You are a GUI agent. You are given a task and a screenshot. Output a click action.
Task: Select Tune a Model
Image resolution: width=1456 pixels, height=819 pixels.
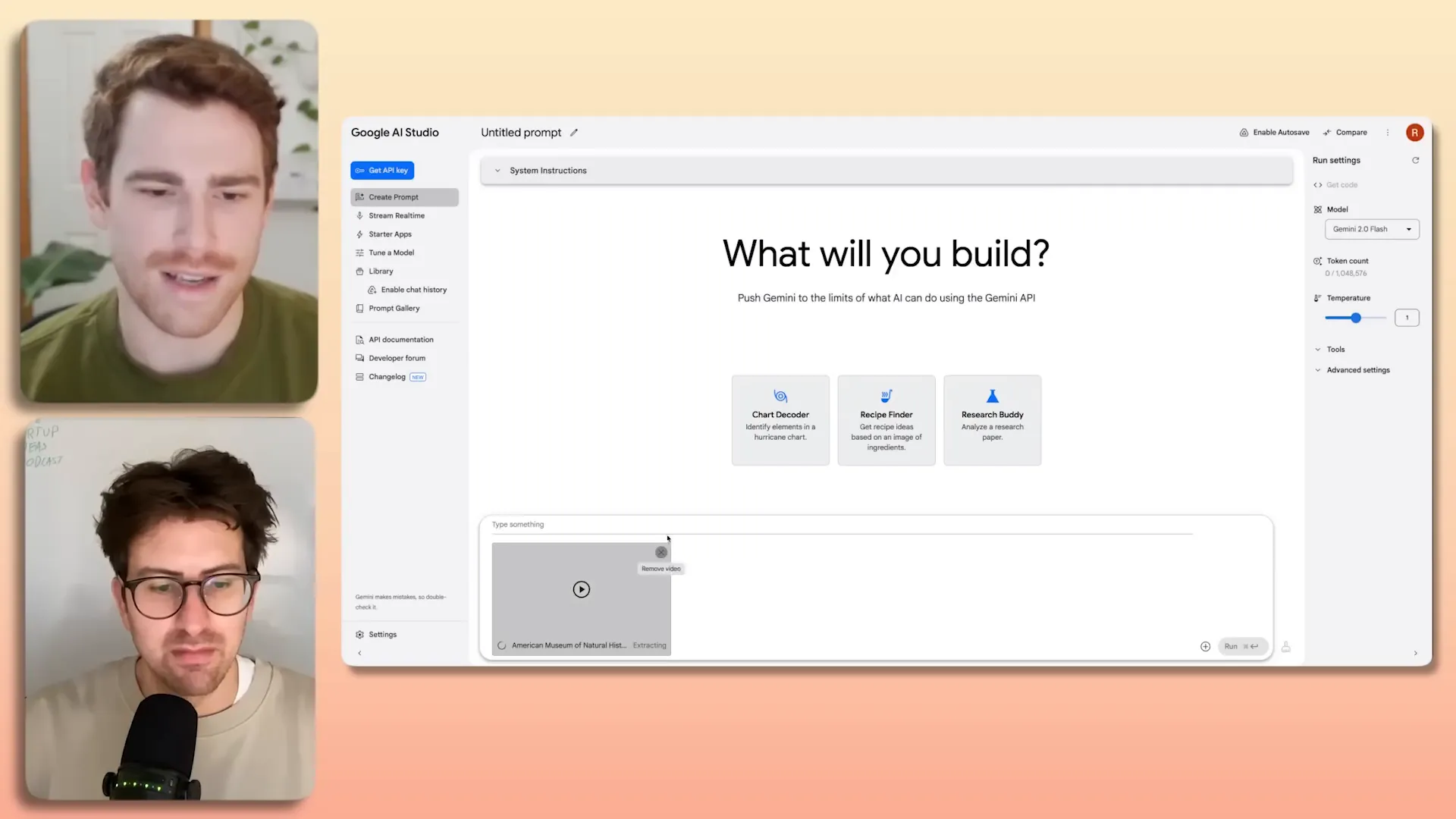click(x=391, y=253)
